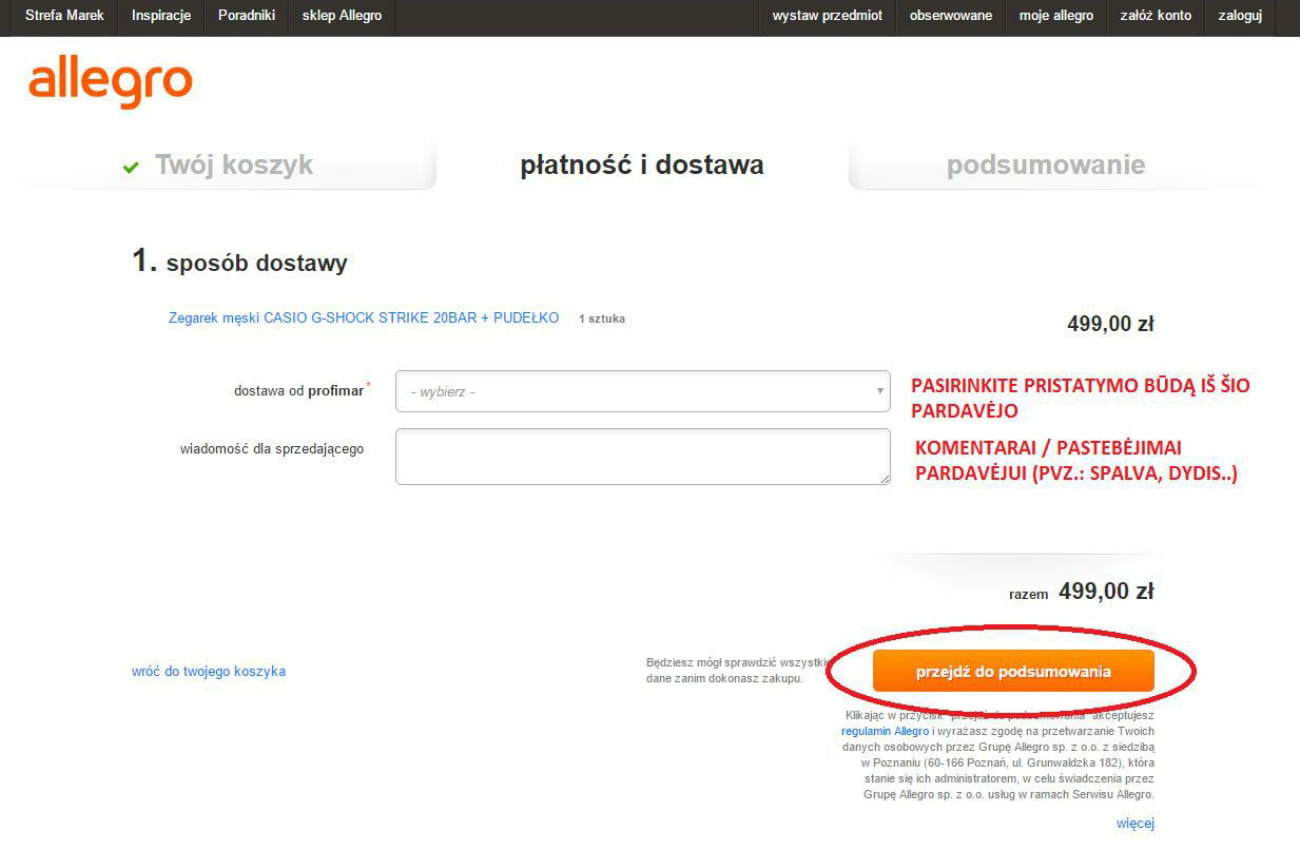Select wystaw przedmiot in top bar
Image resolution: width=1300 pixels, height=856 pixels.
coord(827,16)
